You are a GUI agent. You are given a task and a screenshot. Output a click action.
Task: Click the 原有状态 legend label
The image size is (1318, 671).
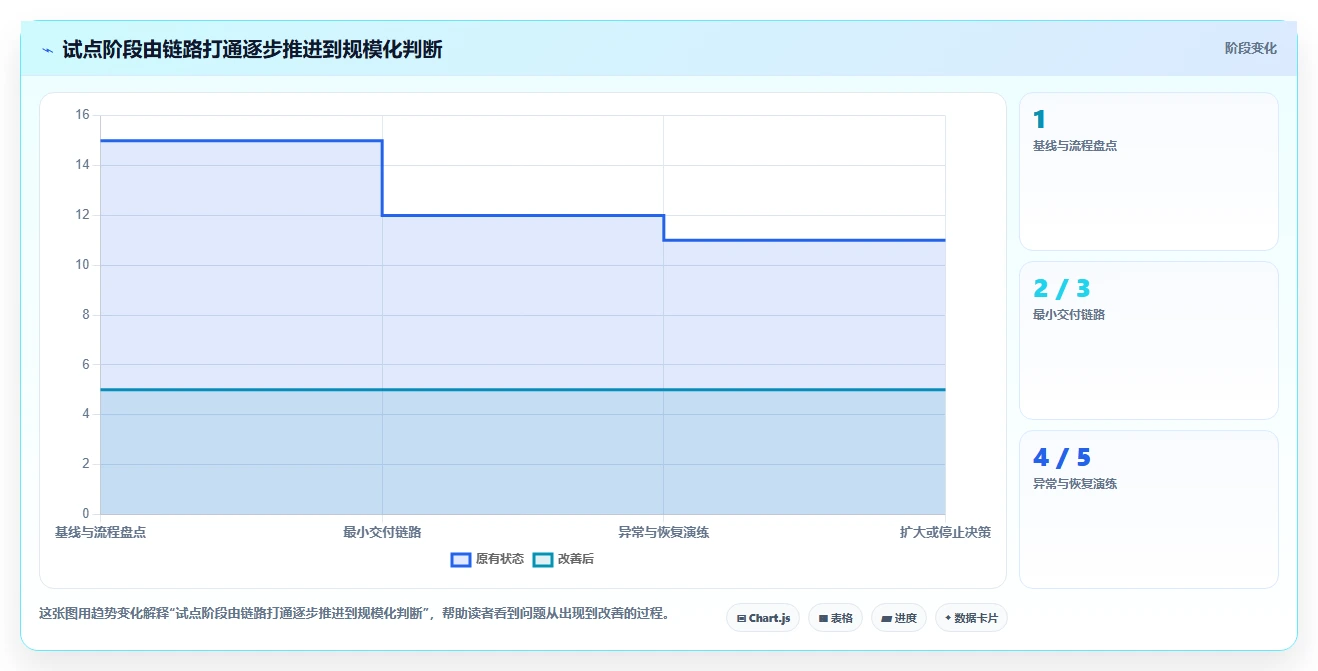click(500, 559)
